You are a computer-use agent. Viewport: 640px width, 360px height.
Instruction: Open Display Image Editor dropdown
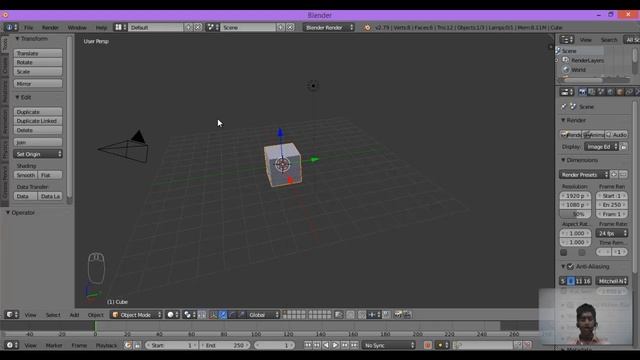click(x=601, y=147)
